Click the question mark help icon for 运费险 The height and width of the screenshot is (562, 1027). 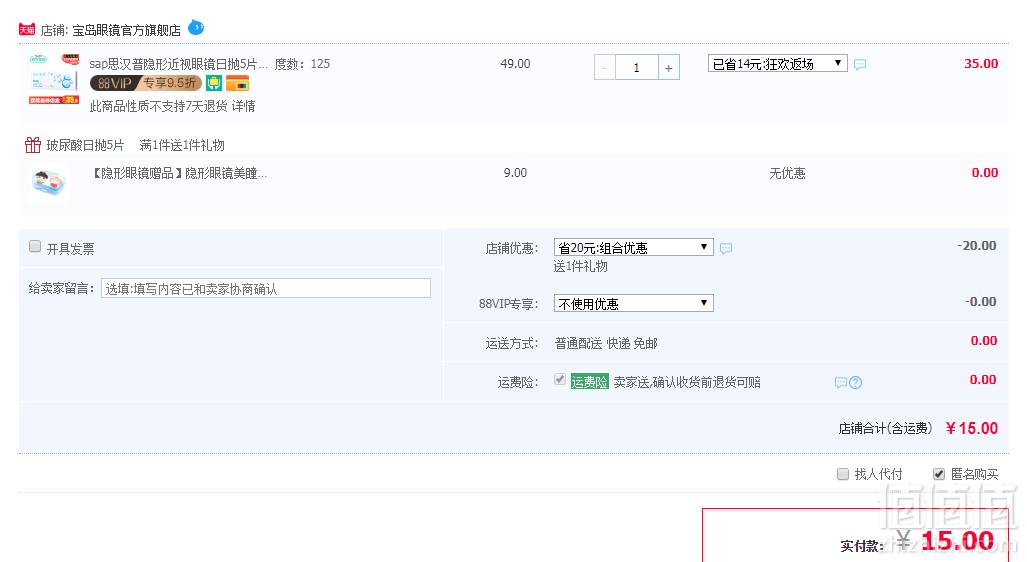855,383
